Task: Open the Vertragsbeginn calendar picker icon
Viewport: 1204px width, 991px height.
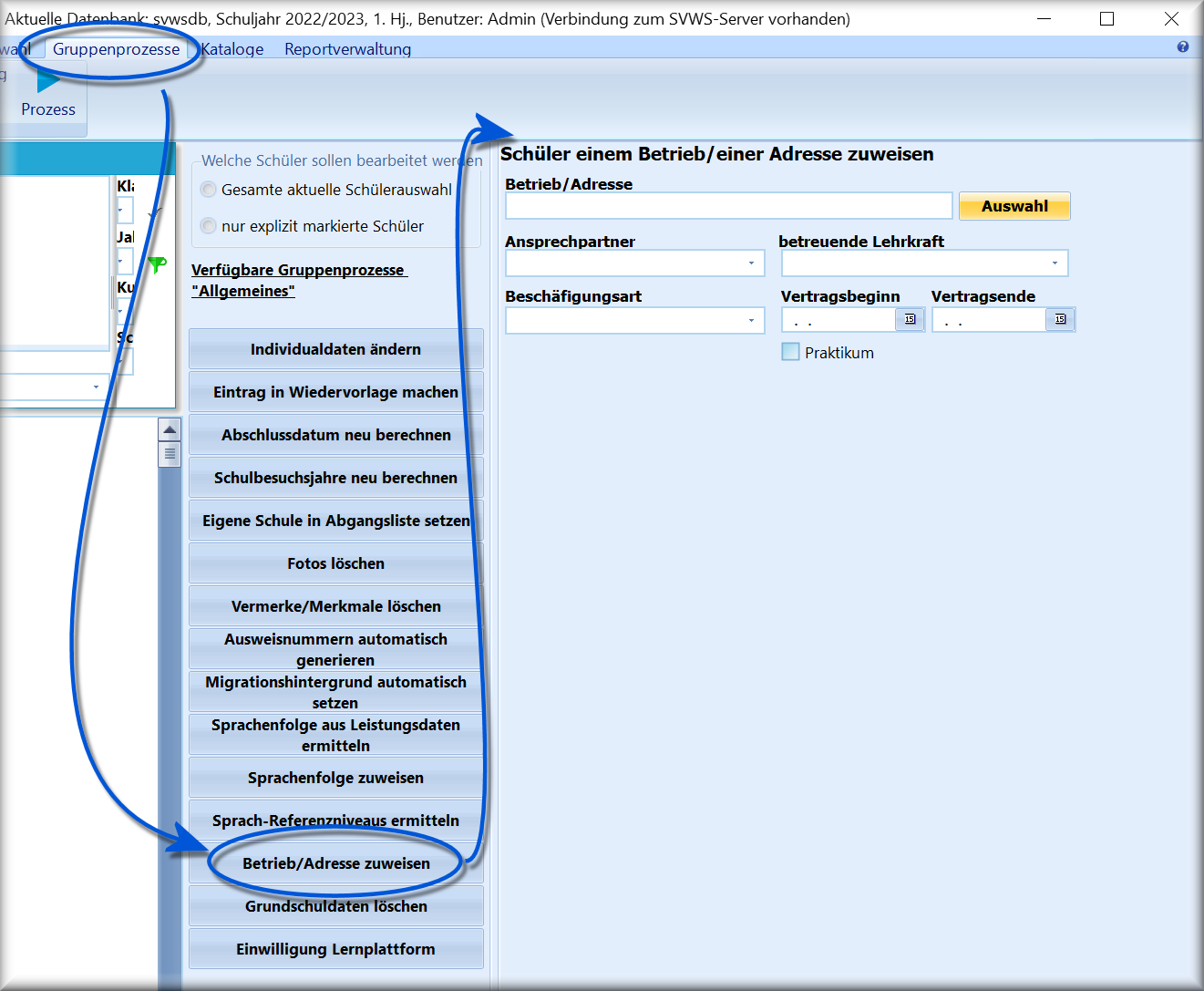Action: pos(910,319)
